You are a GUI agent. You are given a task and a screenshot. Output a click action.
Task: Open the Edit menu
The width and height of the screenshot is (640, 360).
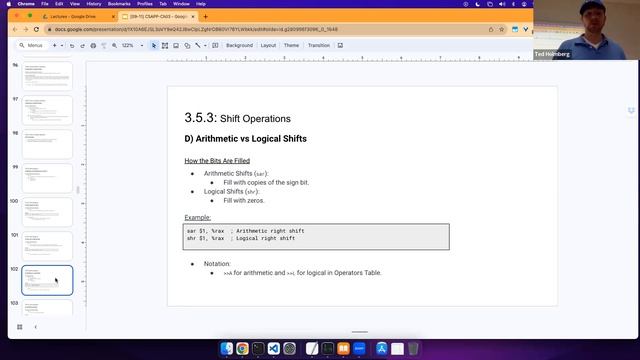59,4
